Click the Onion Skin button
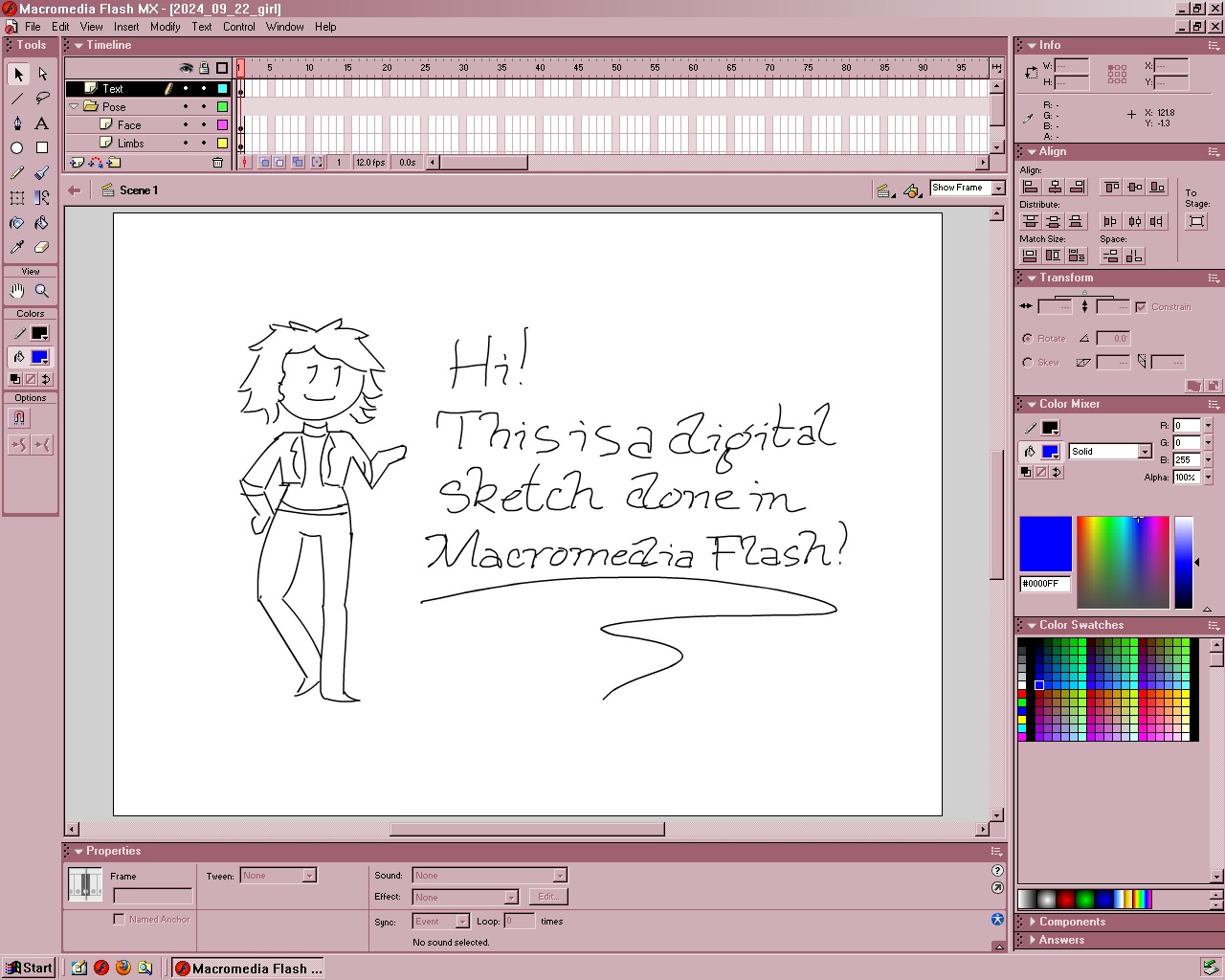The height and width of the screenshot is (980, 1225). tap(265, 163)
